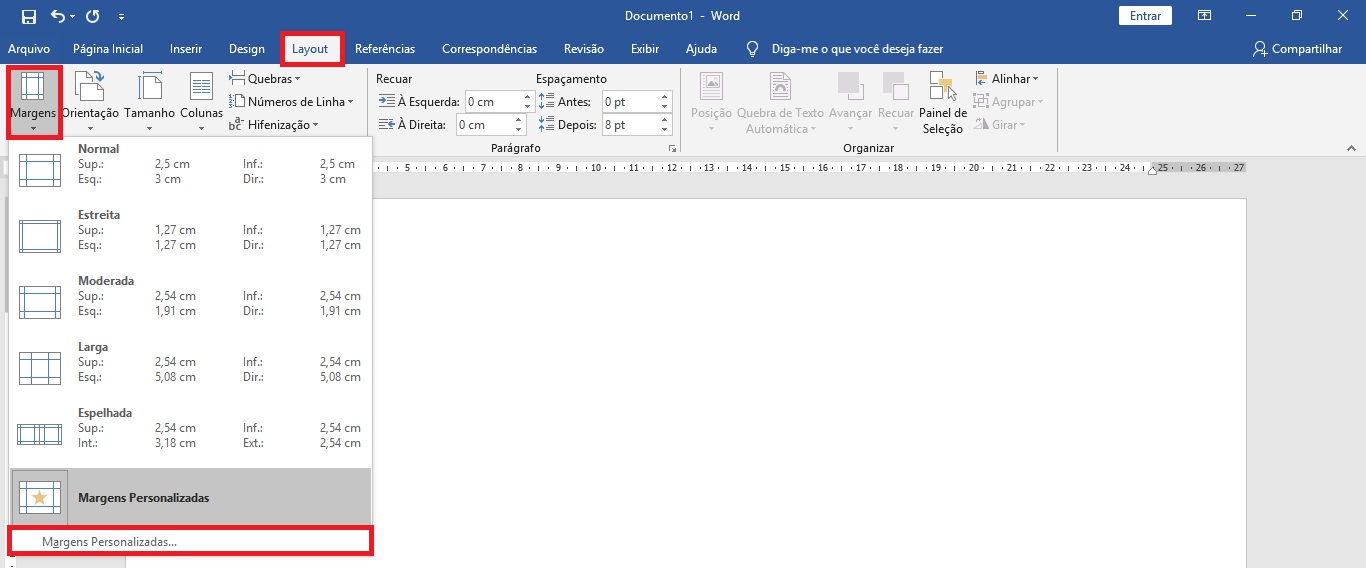
Task: Open the Arquivo menu tab
Action: (29, 49)
